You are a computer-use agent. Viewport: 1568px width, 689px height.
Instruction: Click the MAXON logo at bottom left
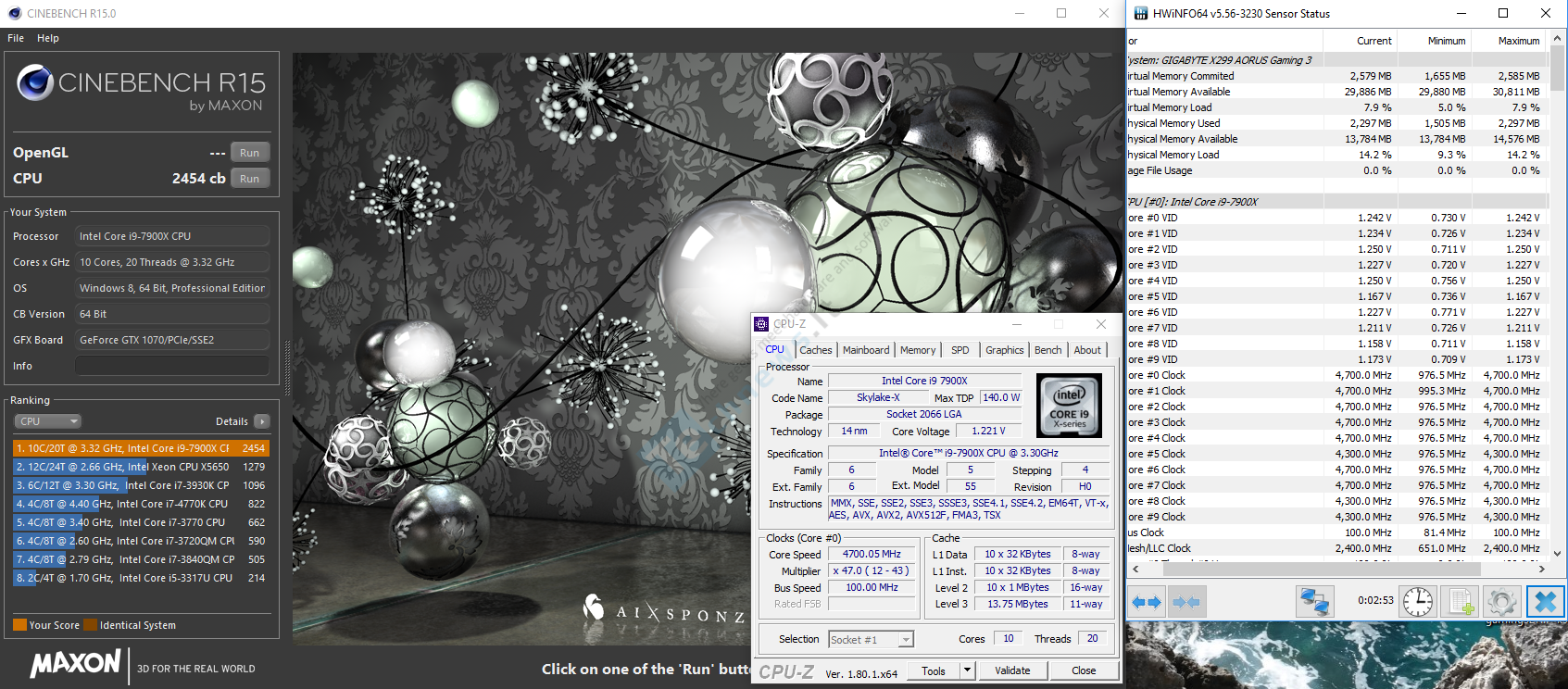pyautogui.click(x=75, y=663)
